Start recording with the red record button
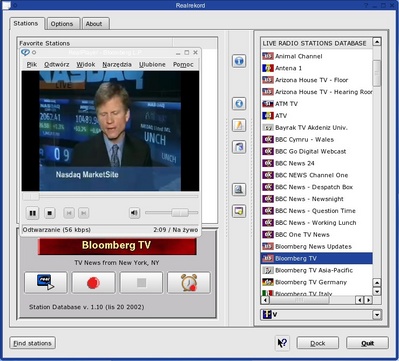 pyautogui.click(x=94, y=283)
